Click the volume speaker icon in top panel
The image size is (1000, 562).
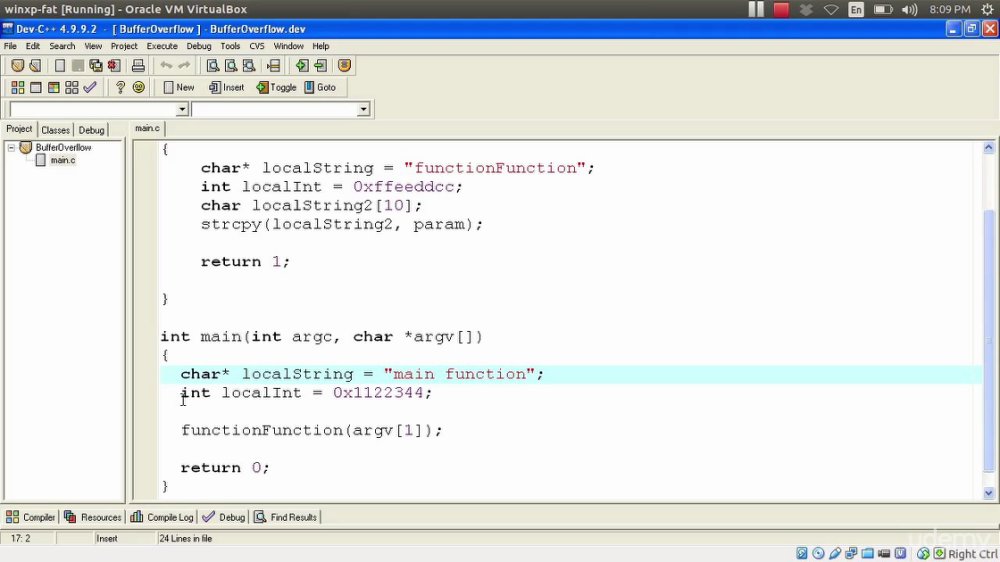910,10
